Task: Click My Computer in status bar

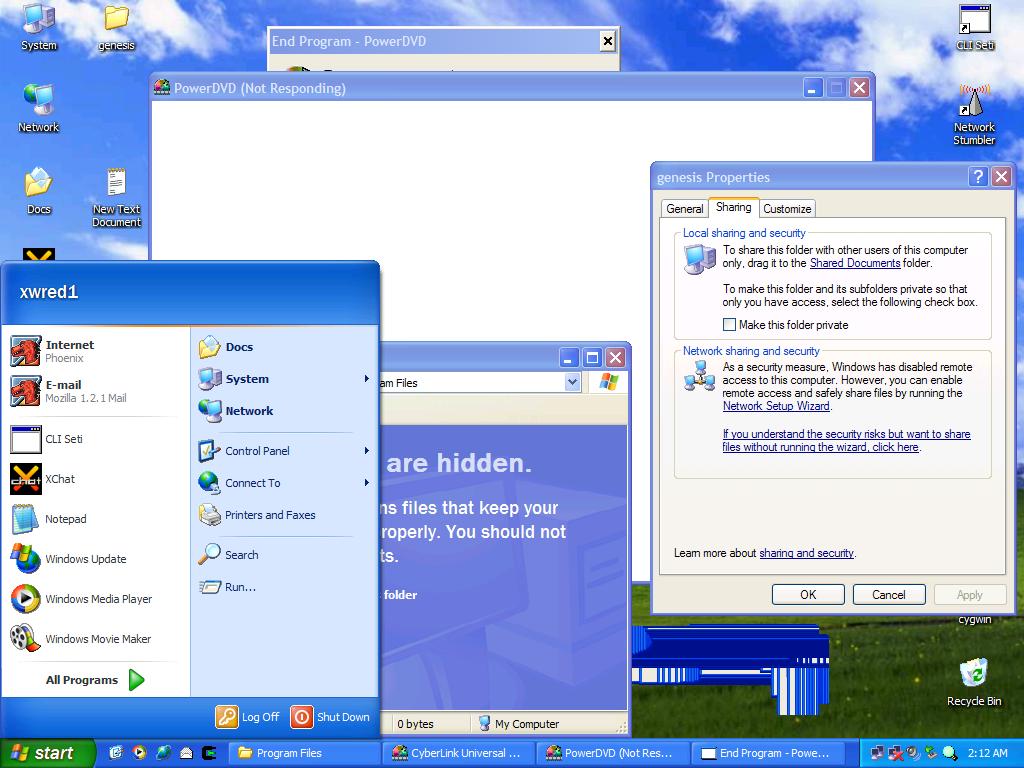Action: 519,724
